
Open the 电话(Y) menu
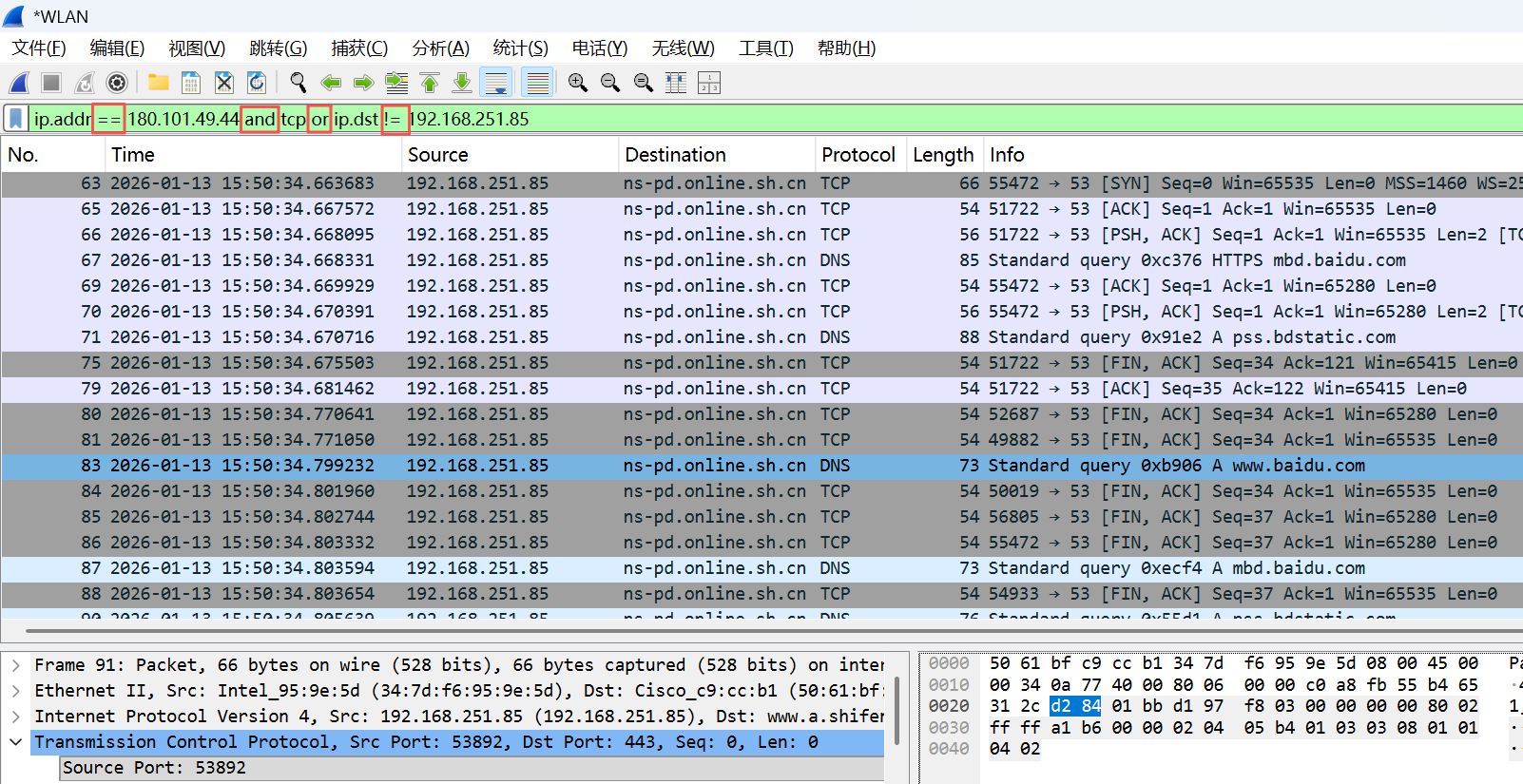[599, 48]
